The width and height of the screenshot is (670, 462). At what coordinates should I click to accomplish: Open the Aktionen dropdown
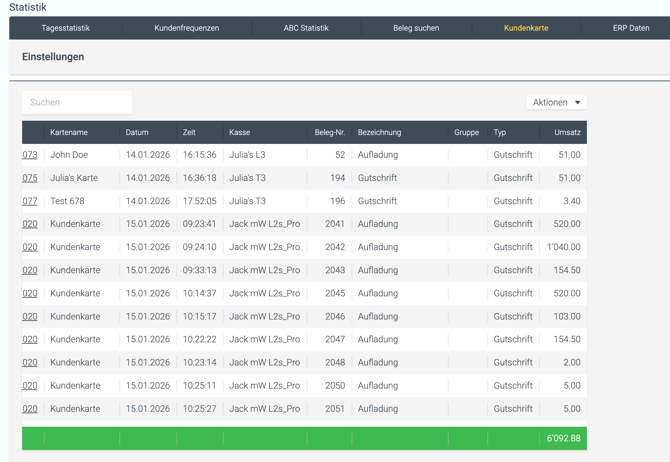[x=556, y=102]
